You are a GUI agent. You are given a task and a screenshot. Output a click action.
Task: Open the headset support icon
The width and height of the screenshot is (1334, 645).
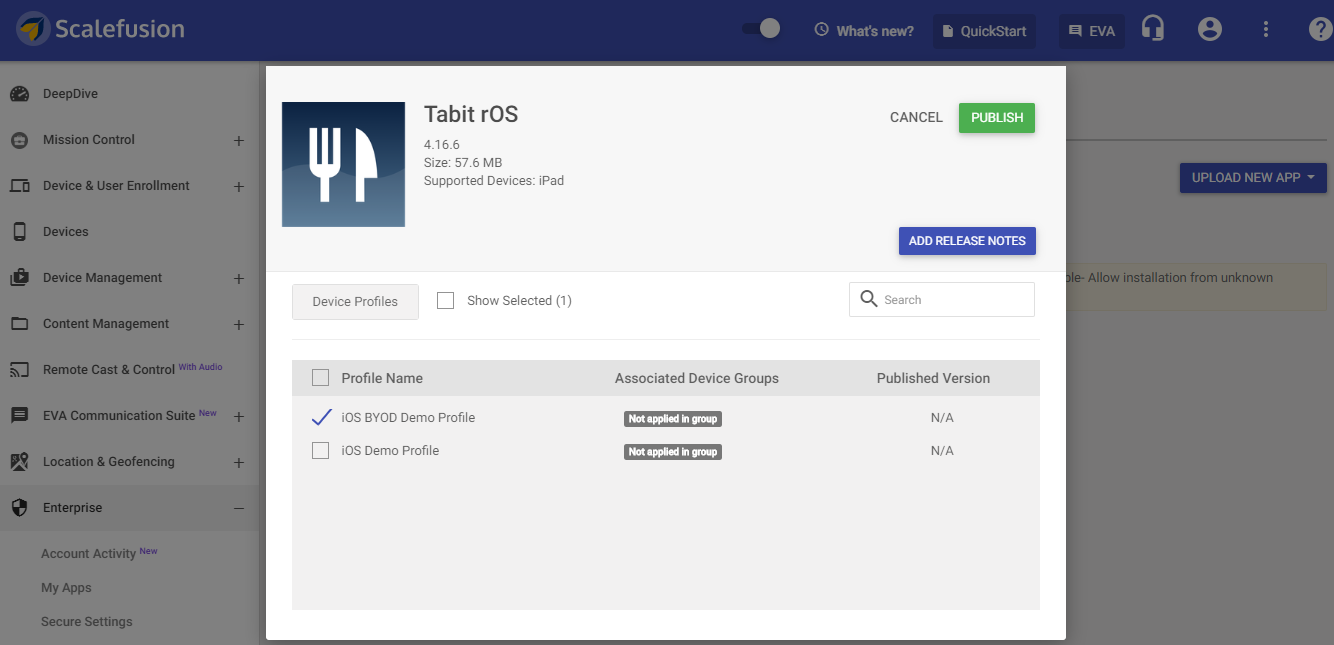[x=1153, y=30]
